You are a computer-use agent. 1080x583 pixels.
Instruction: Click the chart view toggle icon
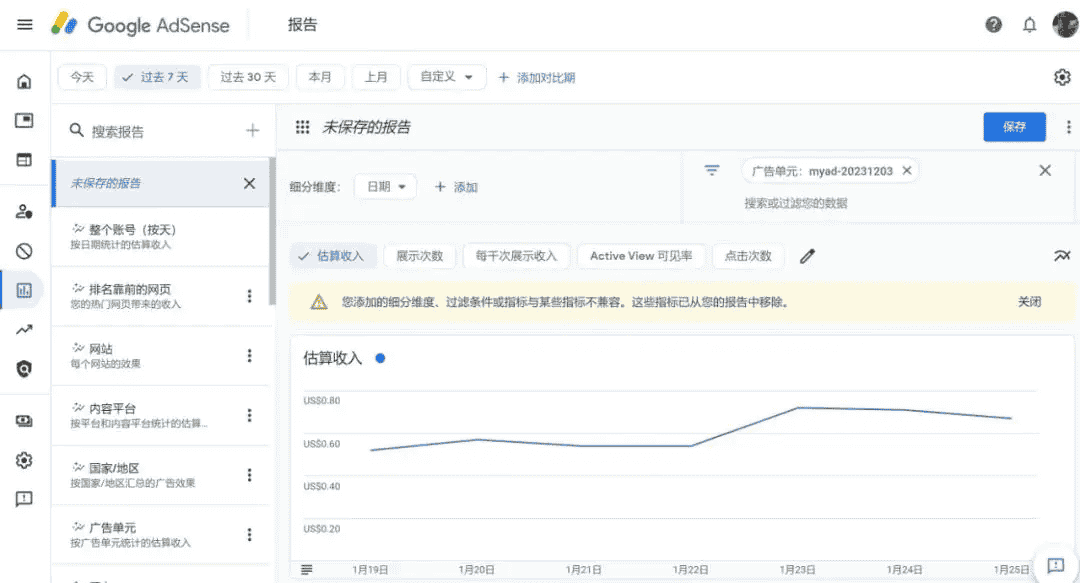(1062, 256)
